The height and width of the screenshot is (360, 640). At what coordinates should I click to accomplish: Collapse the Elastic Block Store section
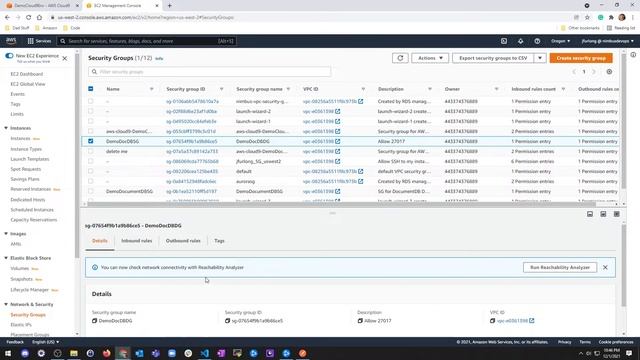pos(6,258)
